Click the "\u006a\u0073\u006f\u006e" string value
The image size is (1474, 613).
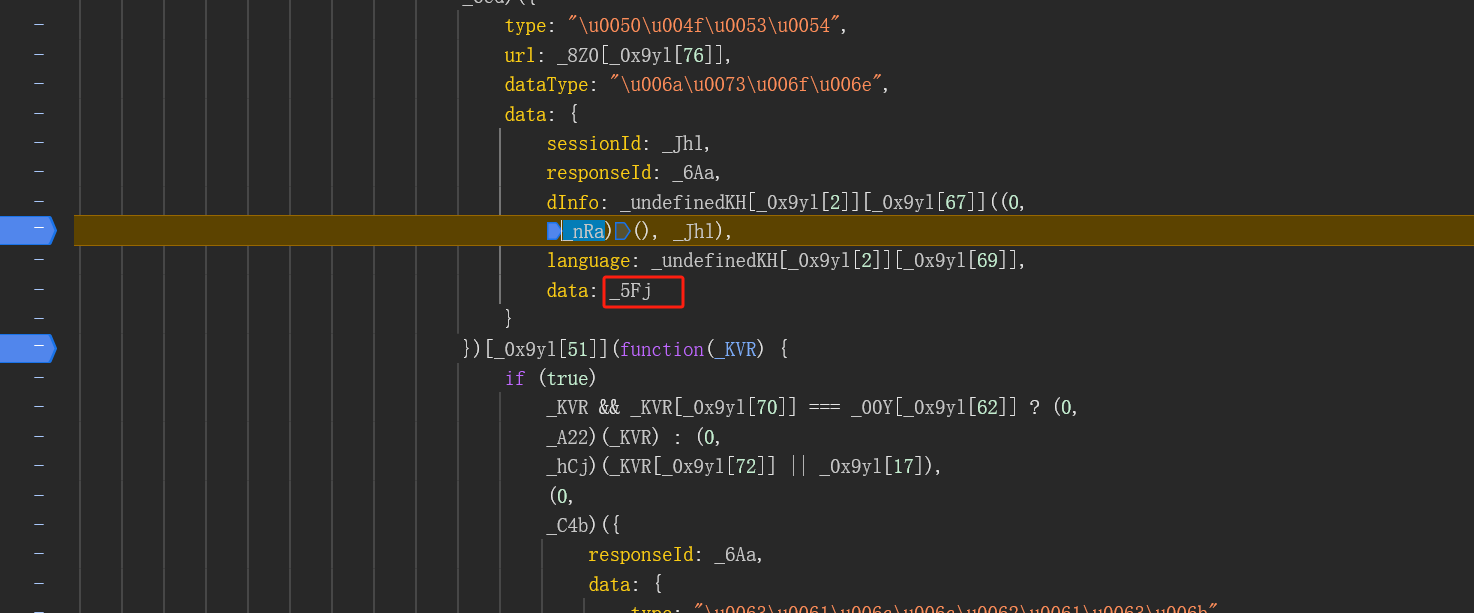pyautogui.click(x=746, y=85)
